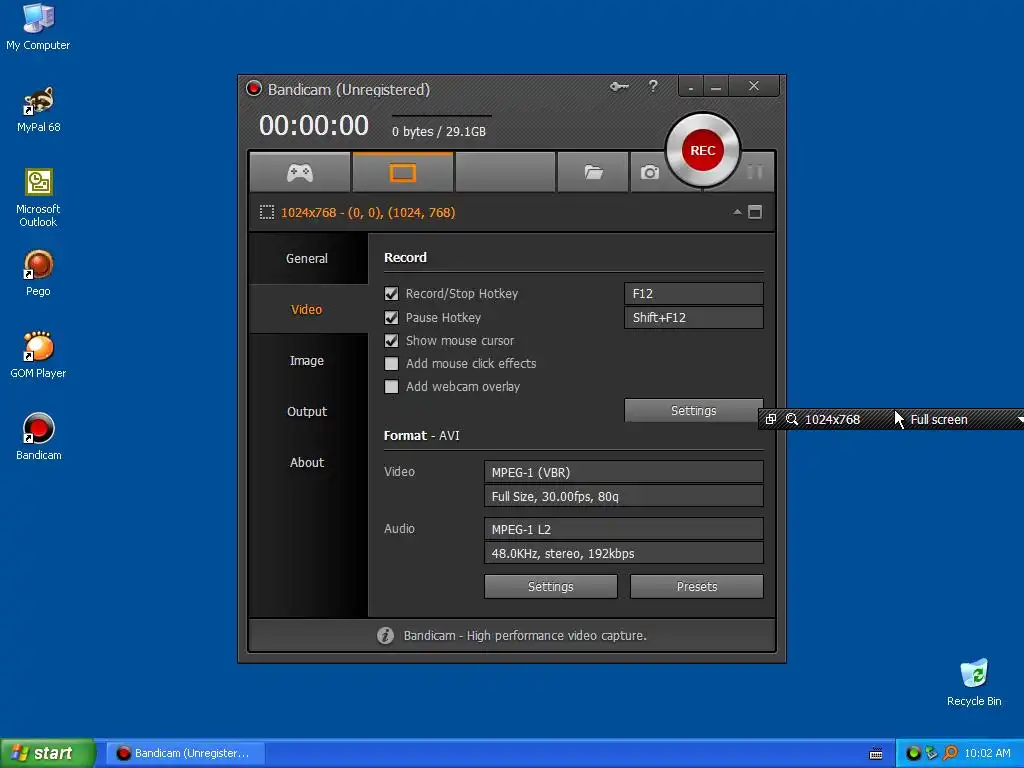Image resolution: width=1024 pixels, height=768 pixels.
Task: Uncheck Show mouse cursor
Action: click(391, 340)
